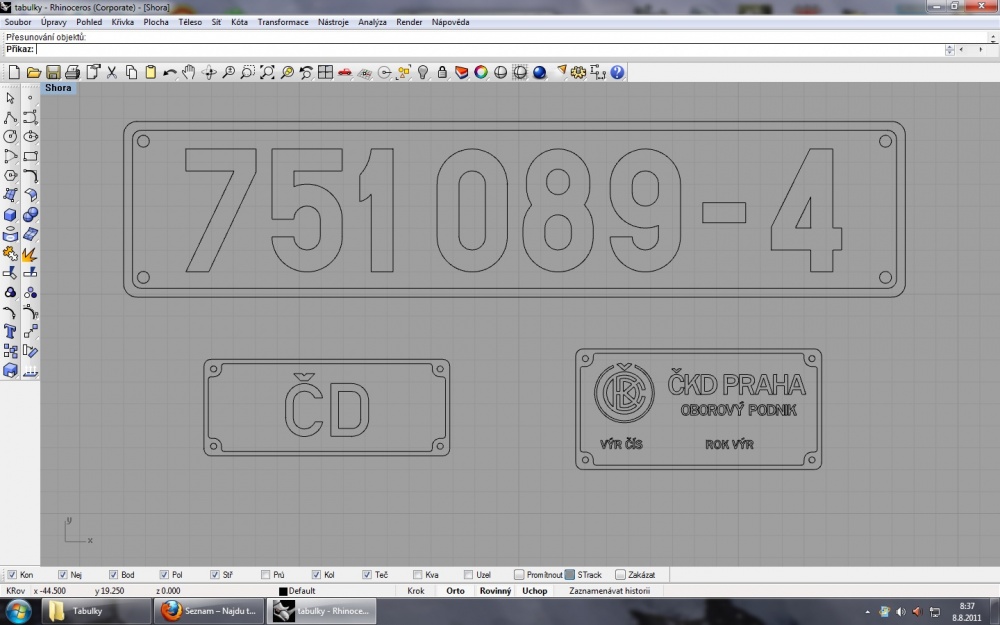Choose the Box solid tool
The width and height of the screenshot is (1000, 625).
tap(10, 215)
